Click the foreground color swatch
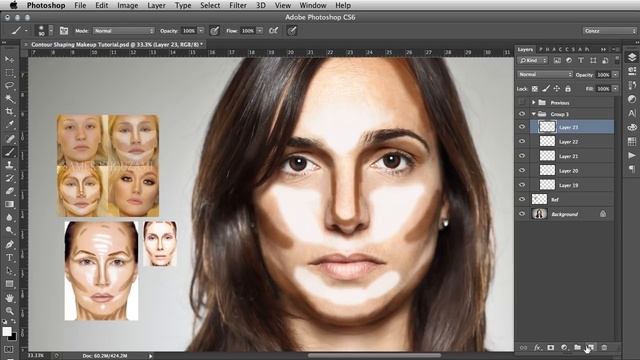Image resolution: width=640 pixels, height=360 pixels. (7, 332)
